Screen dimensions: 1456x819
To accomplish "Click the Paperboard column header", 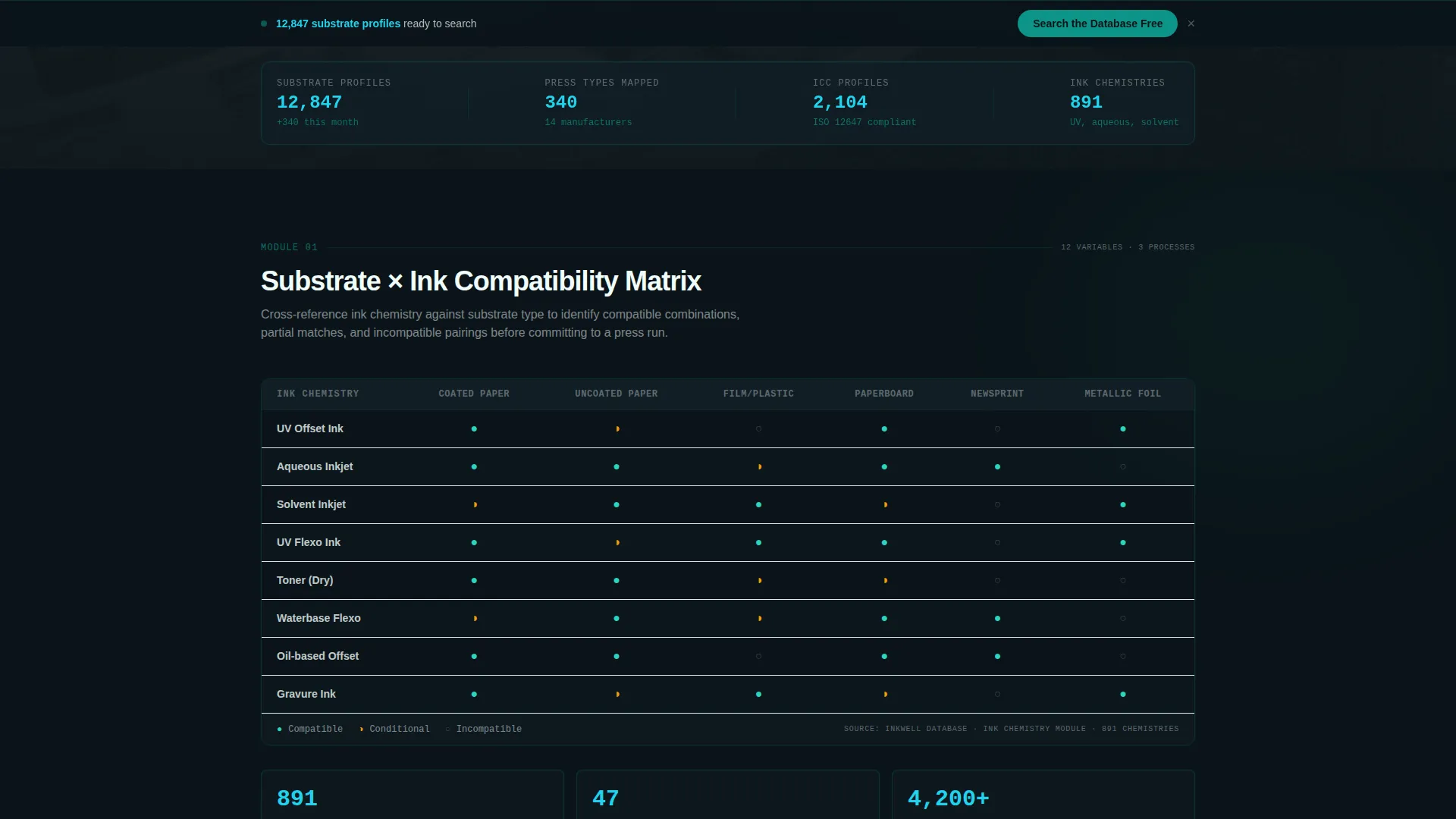I will (884, 394).
